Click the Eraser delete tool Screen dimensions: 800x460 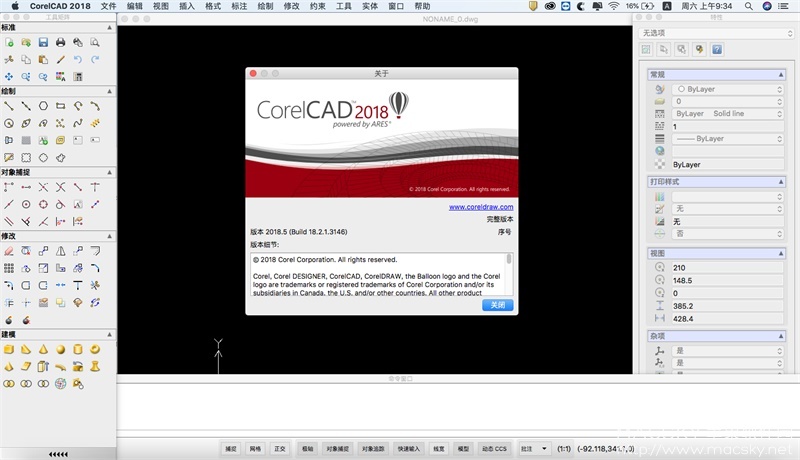point(9,251)
